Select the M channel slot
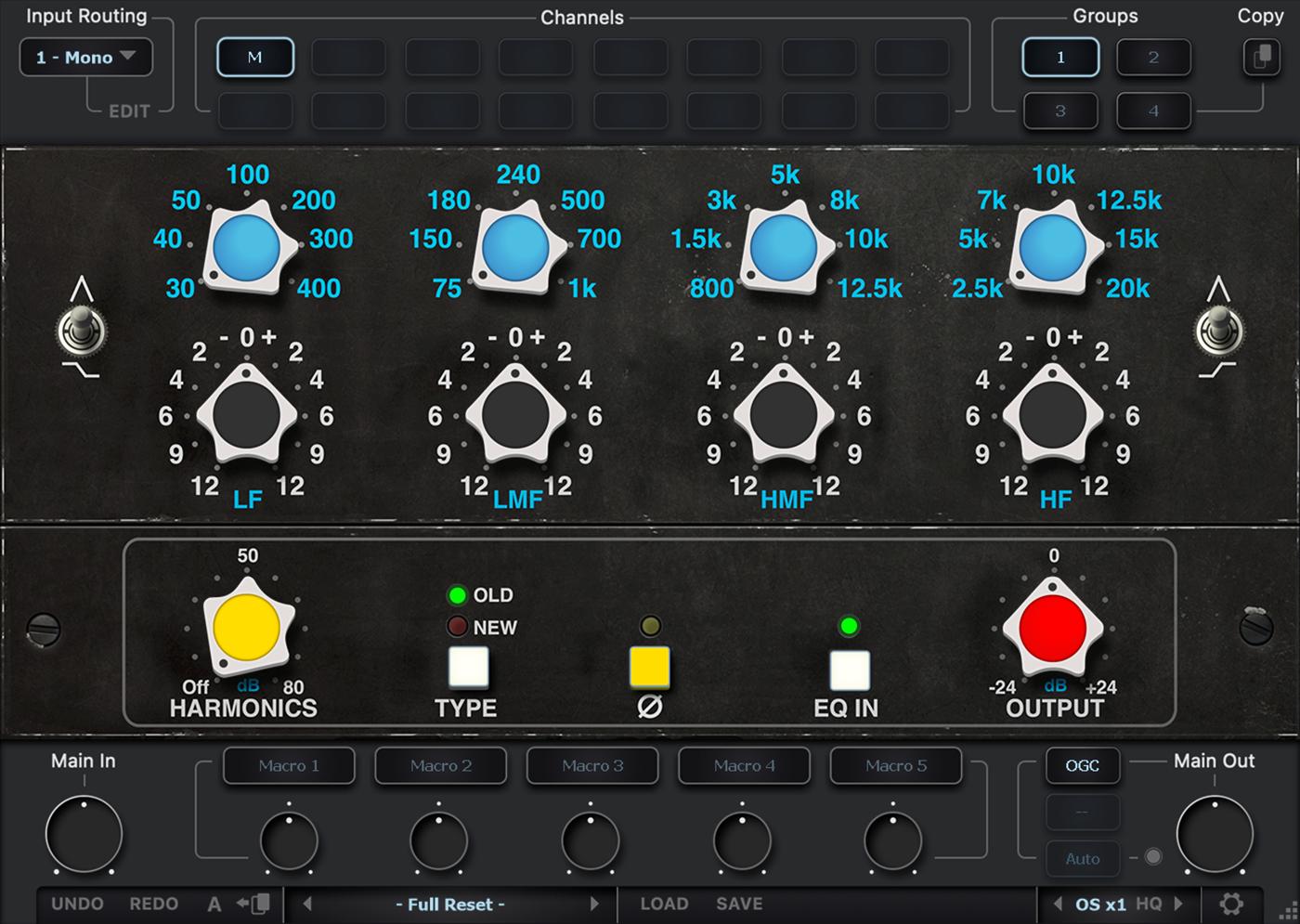 pyautogui.click(x=255, y=58)
